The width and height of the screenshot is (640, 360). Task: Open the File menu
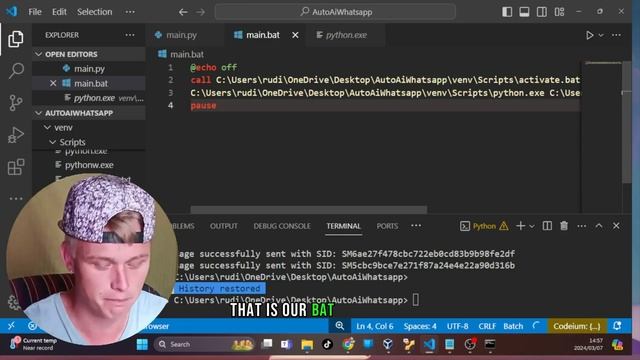pos(35,12)
